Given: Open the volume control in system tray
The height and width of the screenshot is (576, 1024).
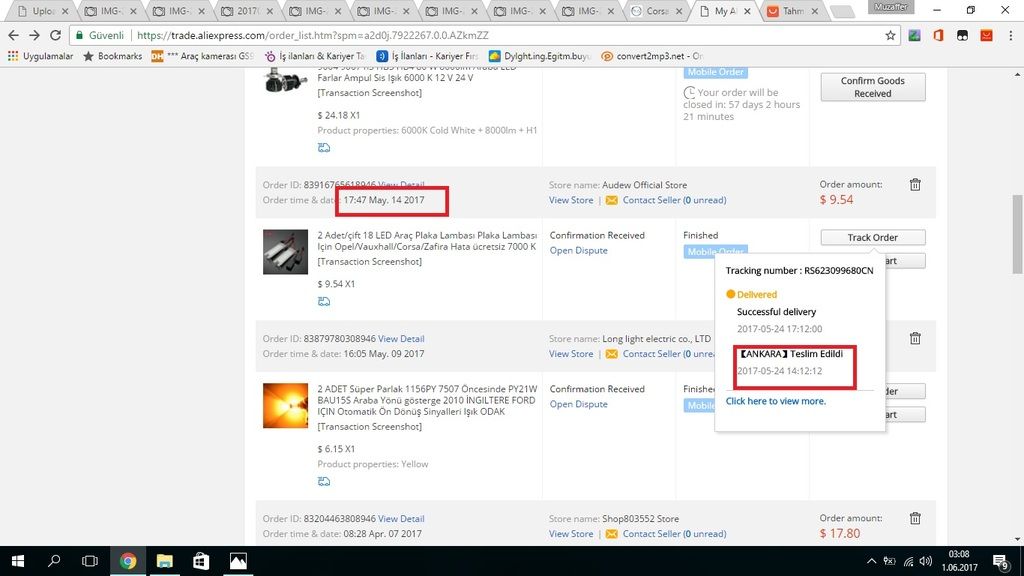Looking at the screenshot, I should 925,561.
